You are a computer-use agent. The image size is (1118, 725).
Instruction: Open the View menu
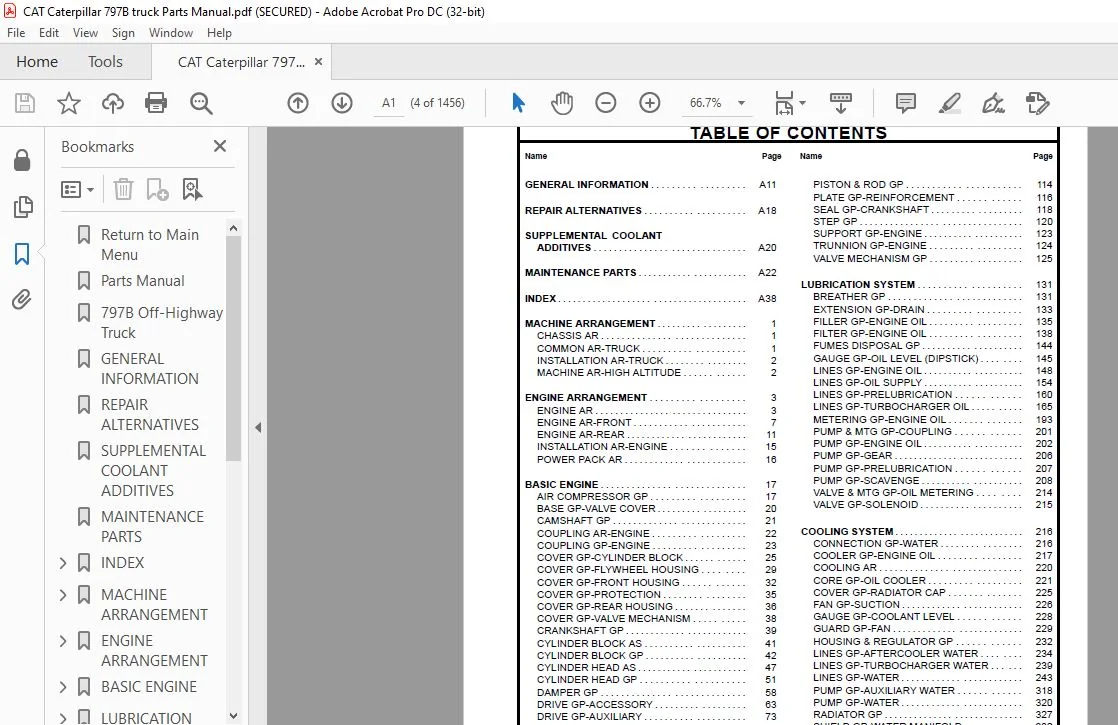point(85,33)
